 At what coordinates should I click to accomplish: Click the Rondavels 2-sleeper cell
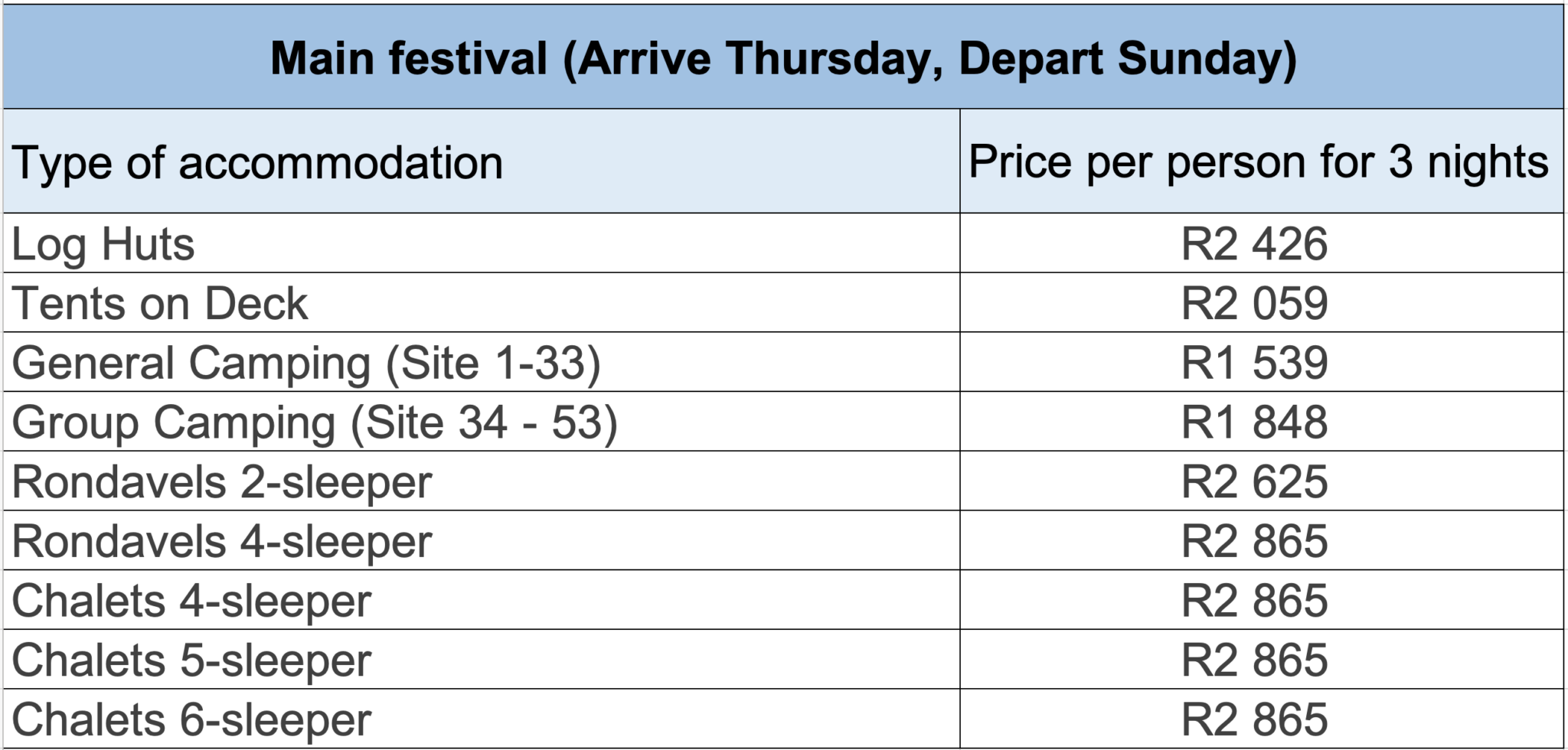[x=222, y=482]
